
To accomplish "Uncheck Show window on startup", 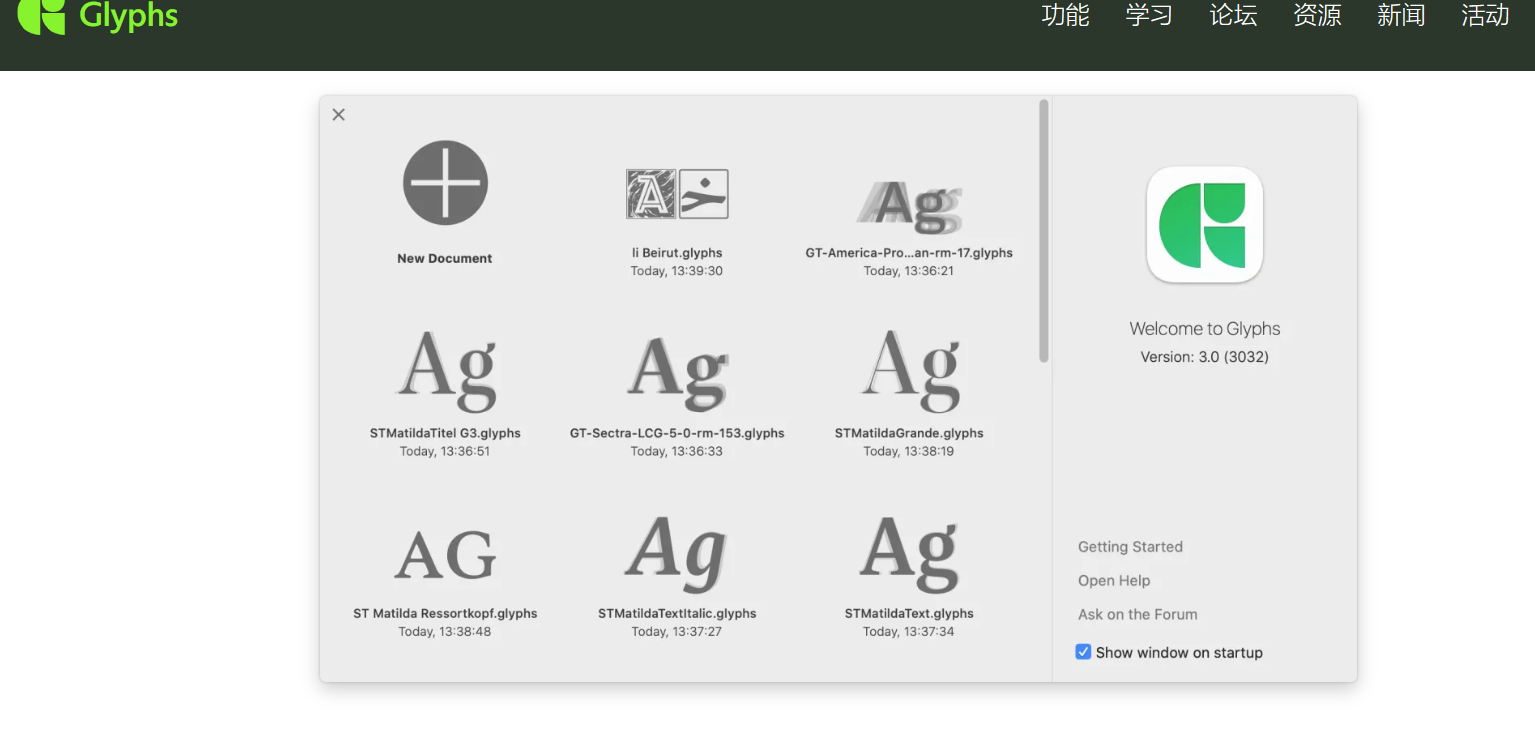I will click(1083, 652).
